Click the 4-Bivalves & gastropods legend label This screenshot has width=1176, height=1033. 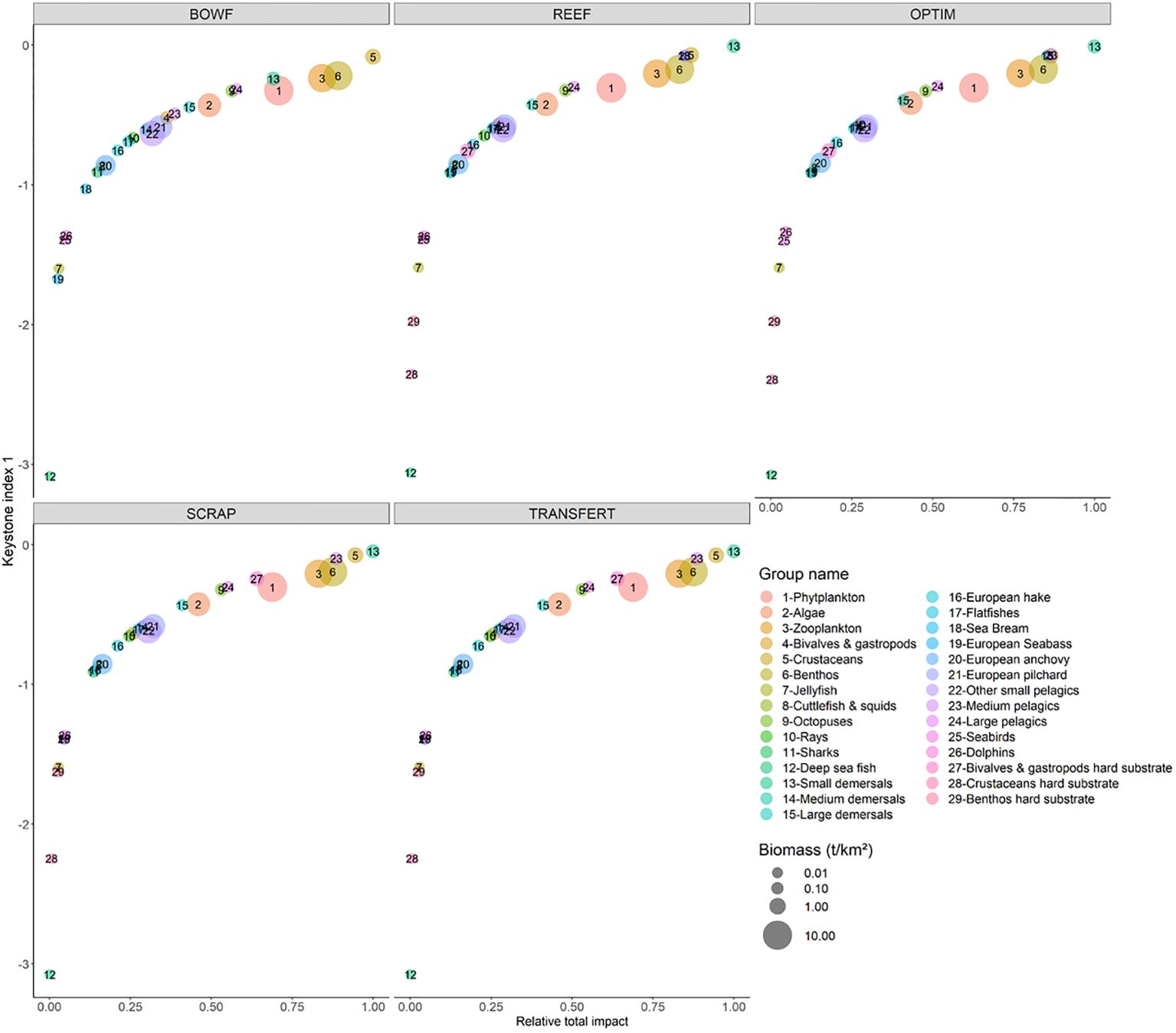point(849,644)
